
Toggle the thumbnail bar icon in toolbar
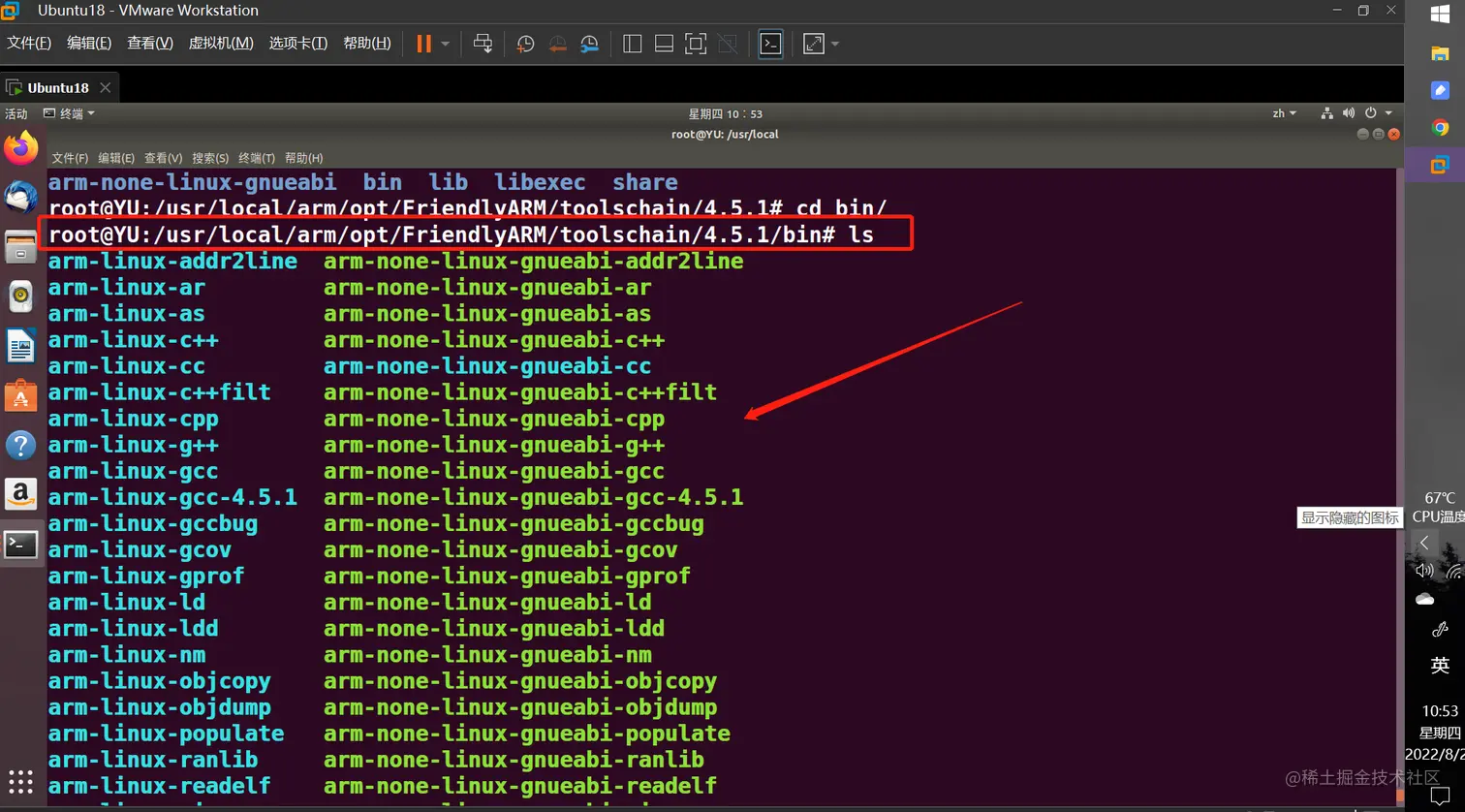[x=664, y=44]
